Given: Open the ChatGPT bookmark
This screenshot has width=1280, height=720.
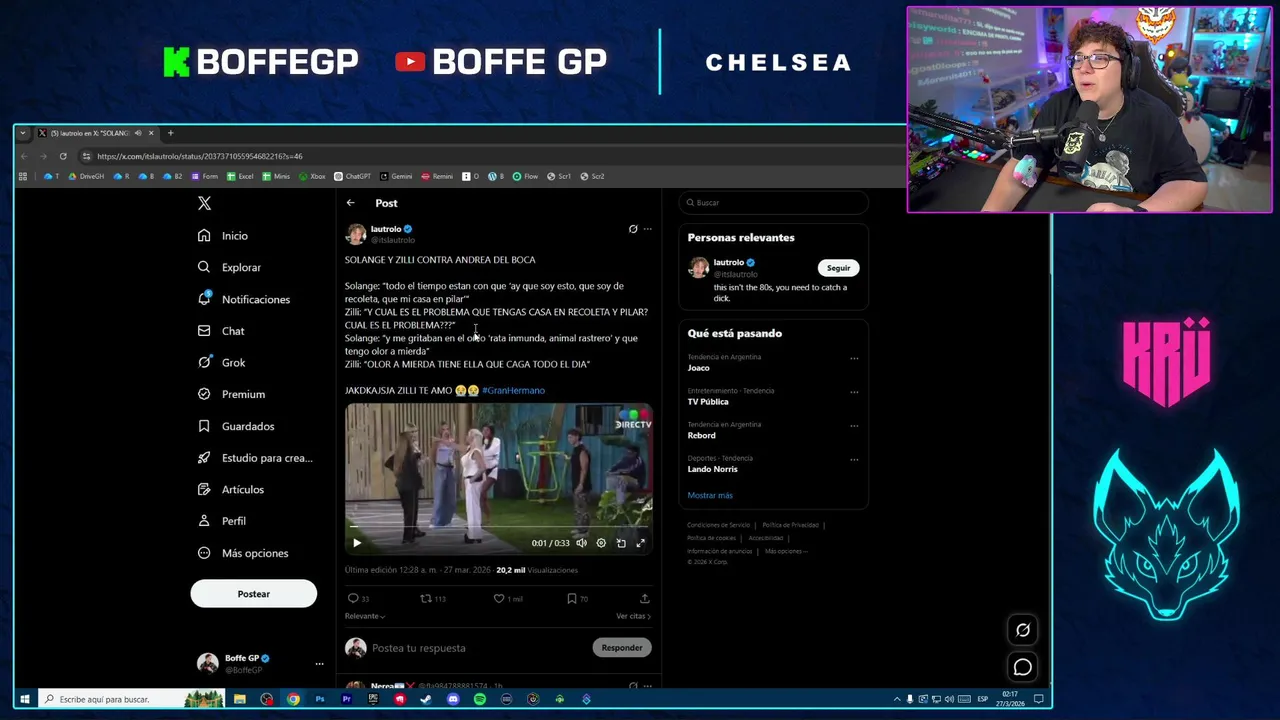Looking at the screenshot, I should (352, 176).
